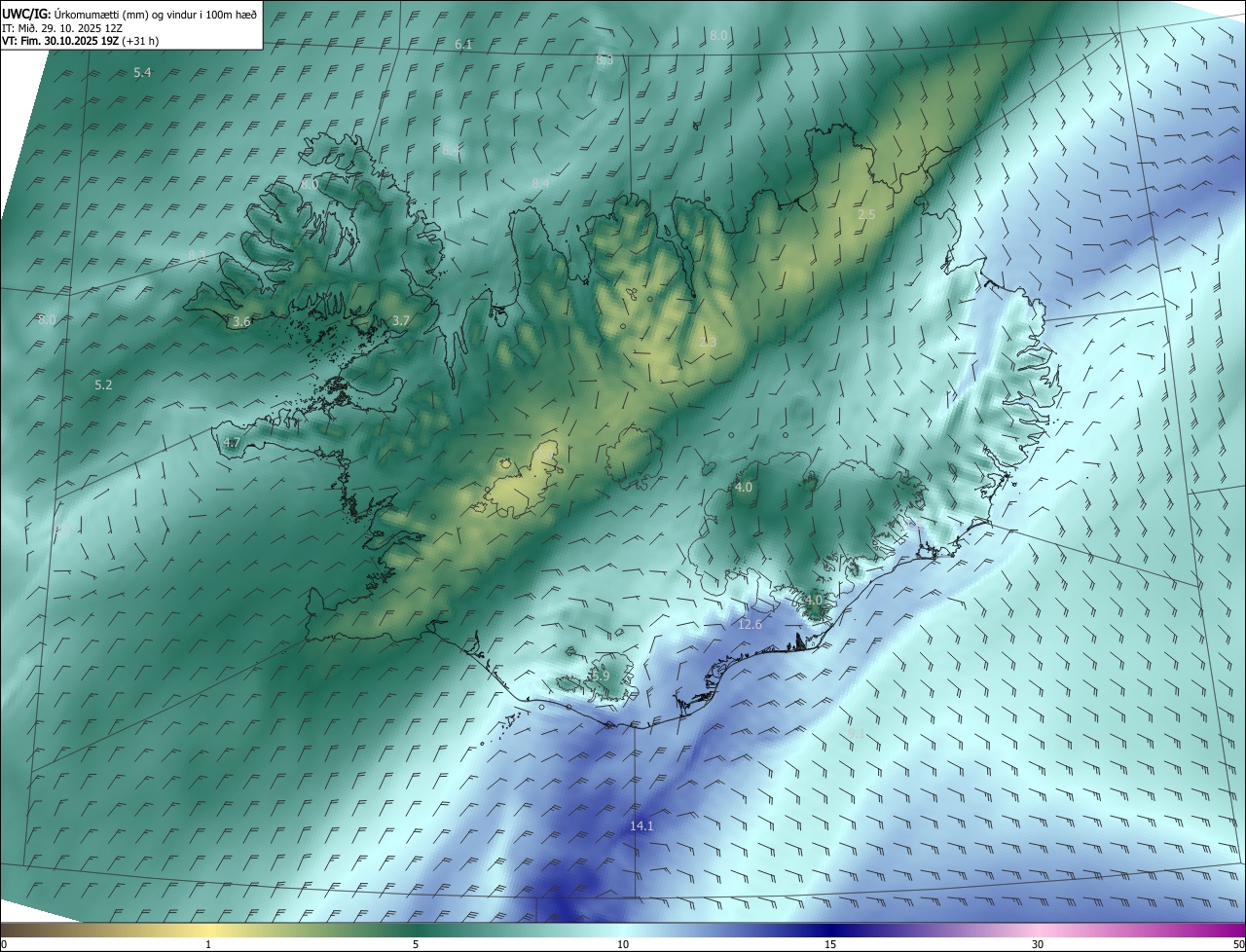Click the title 'Úrkomumætti (mm) og vindur í 100m hæð'
Viewport: 1246px width, 952px height.
tap(156, 14)
